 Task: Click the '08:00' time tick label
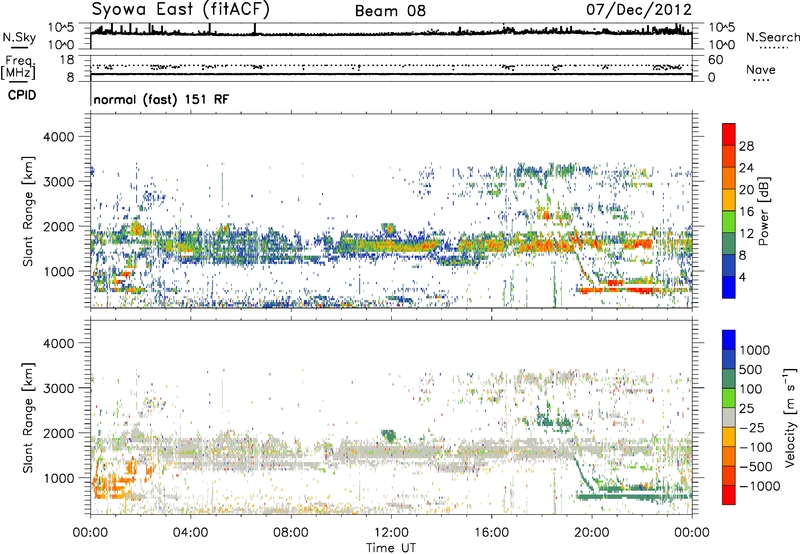pyautogui.click(x=291, y=532)
